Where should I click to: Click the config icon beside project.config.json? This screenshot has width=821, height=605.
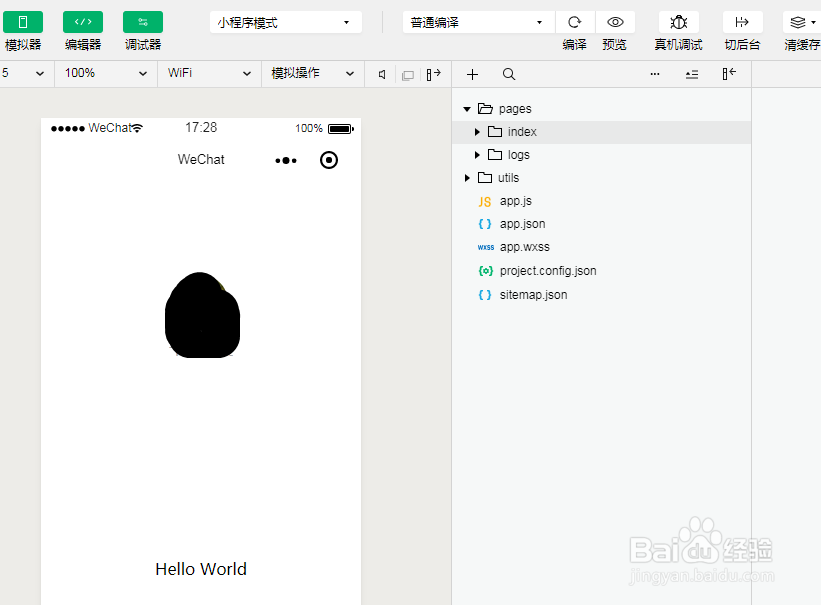(x=485, y=271)
